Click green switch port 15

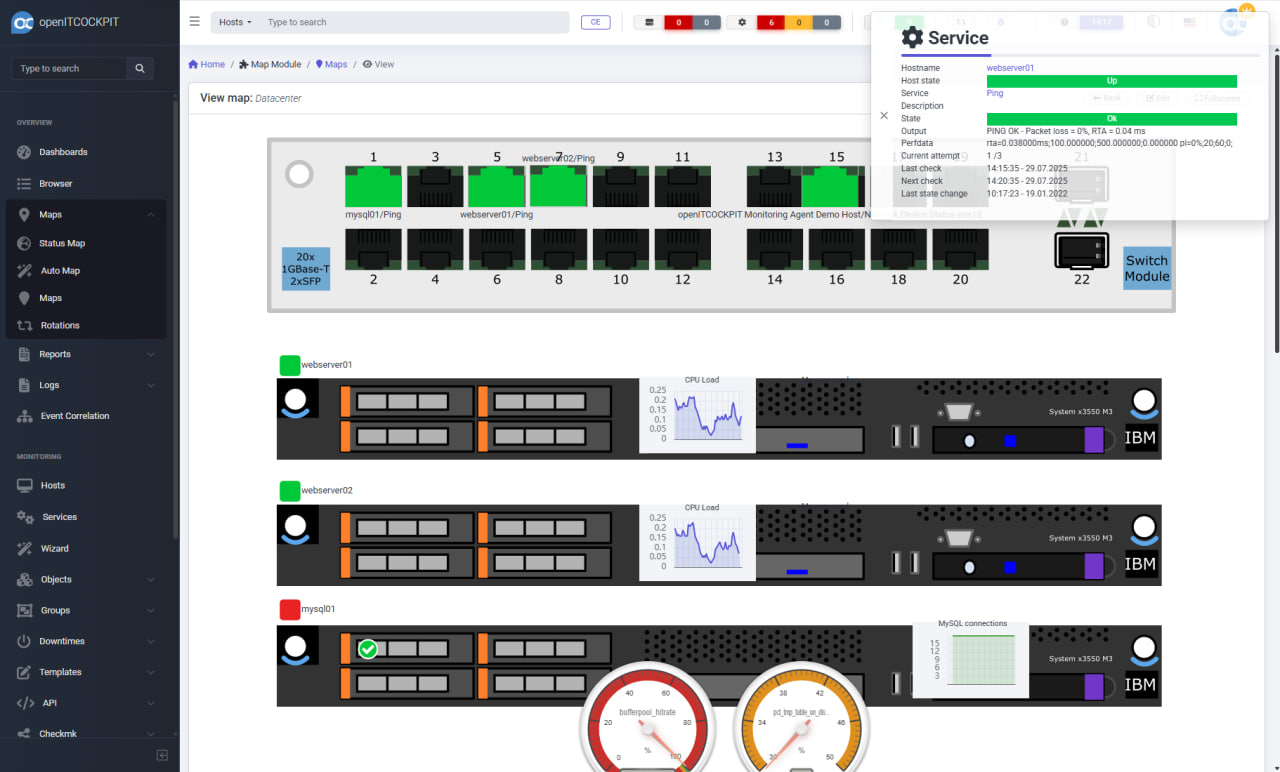[x=831, y=187]
